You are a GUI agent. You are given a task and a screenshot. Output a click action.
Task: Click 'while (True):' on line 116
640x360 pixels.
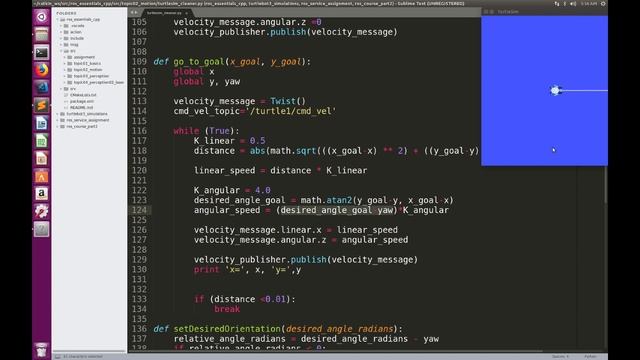click(207, 131)
